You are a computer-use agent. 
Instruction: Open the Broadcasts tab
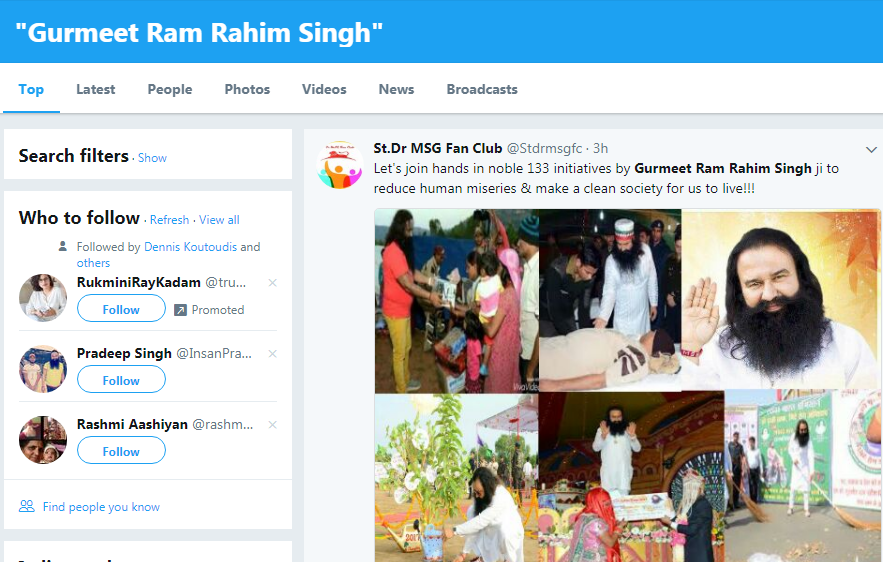(x=482, y=89)
